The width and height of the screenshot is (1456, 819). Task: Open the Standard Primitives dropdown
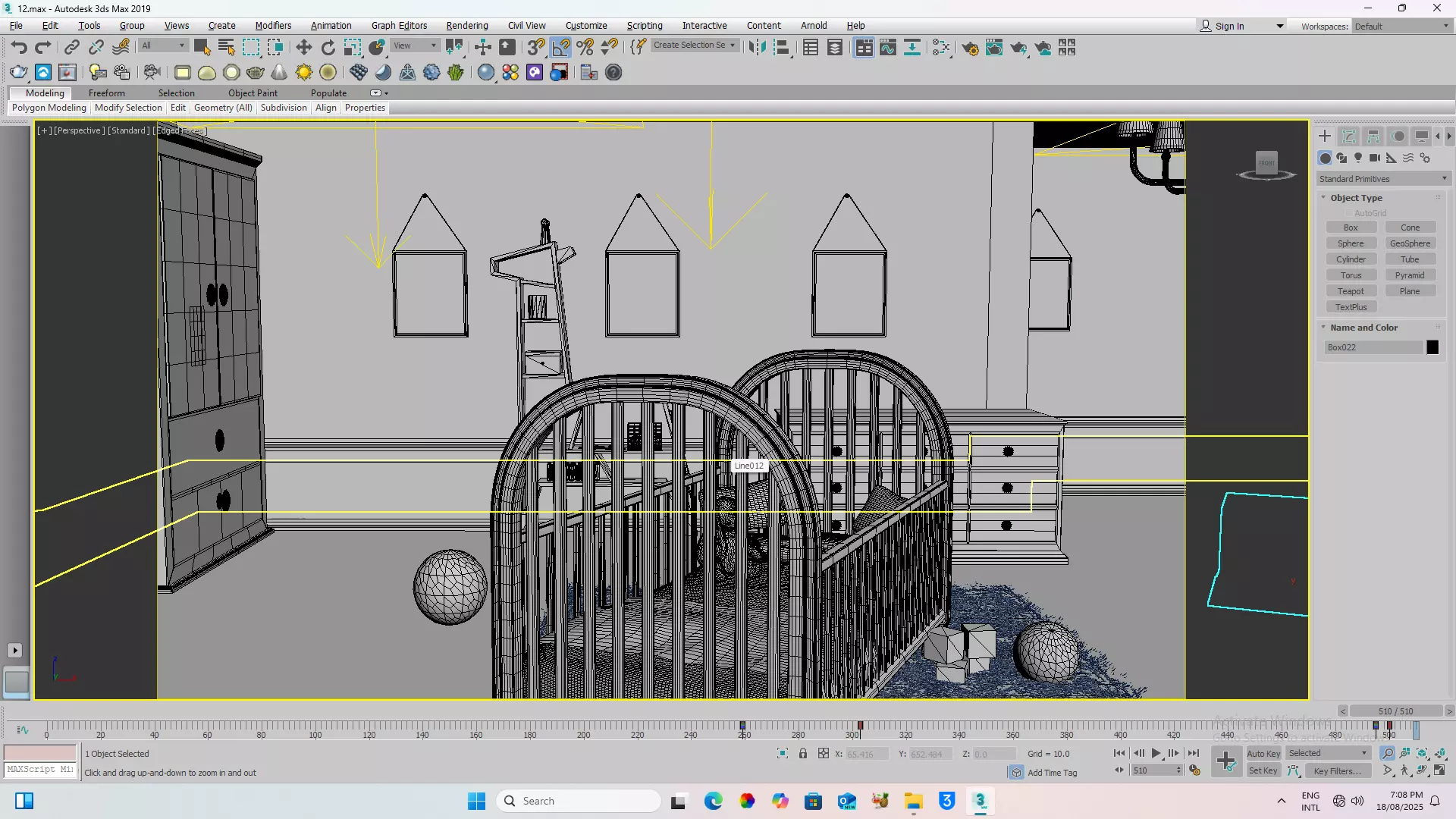click(x=1383, y=179)
